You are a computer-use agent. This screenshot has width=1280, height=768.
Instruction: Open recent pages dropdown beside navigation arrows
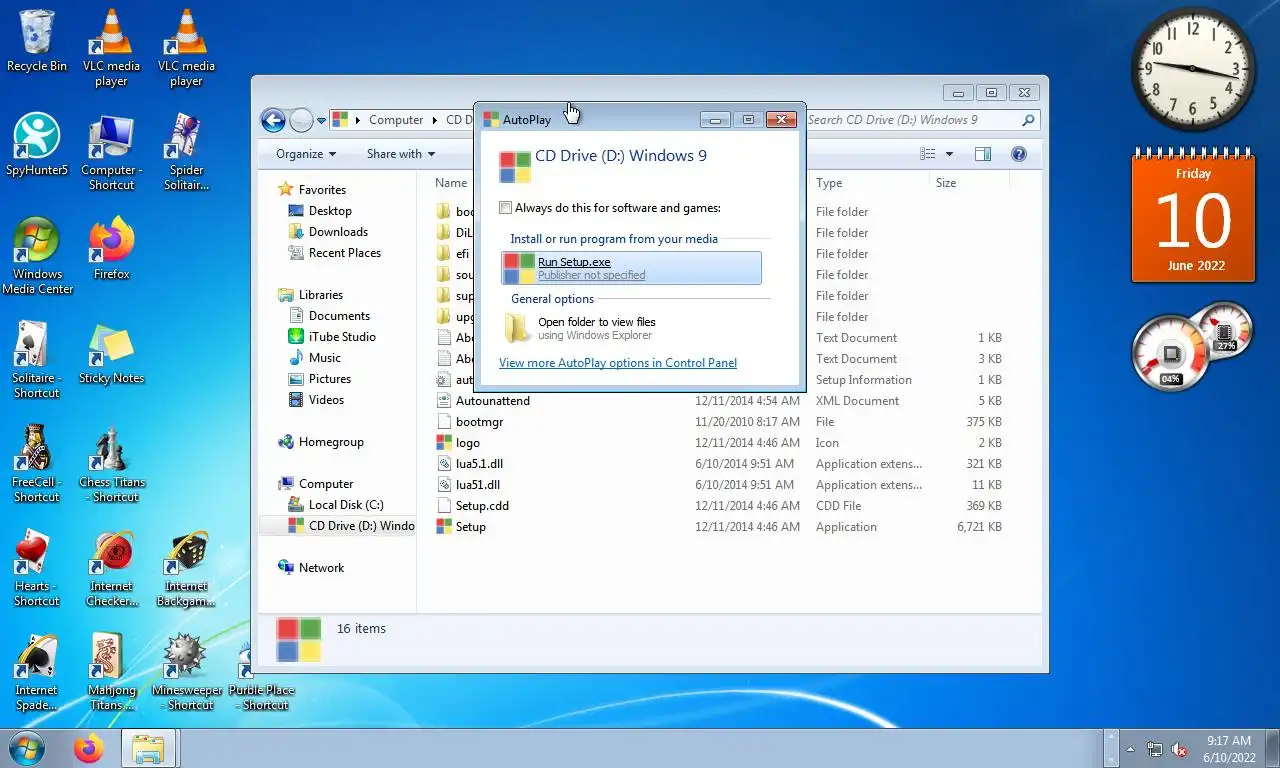[x=322, y=120]
